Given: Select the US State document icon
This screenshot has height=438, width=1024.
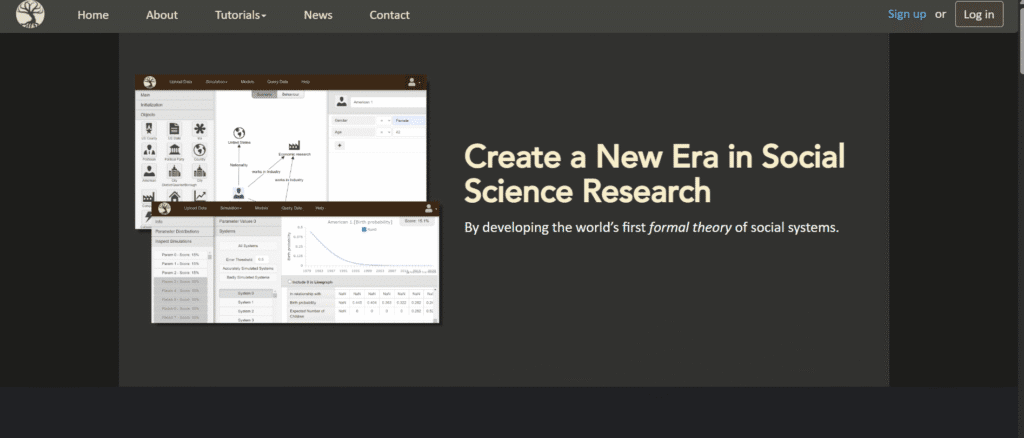Looking at the screenshot, I should click(174, 130).
